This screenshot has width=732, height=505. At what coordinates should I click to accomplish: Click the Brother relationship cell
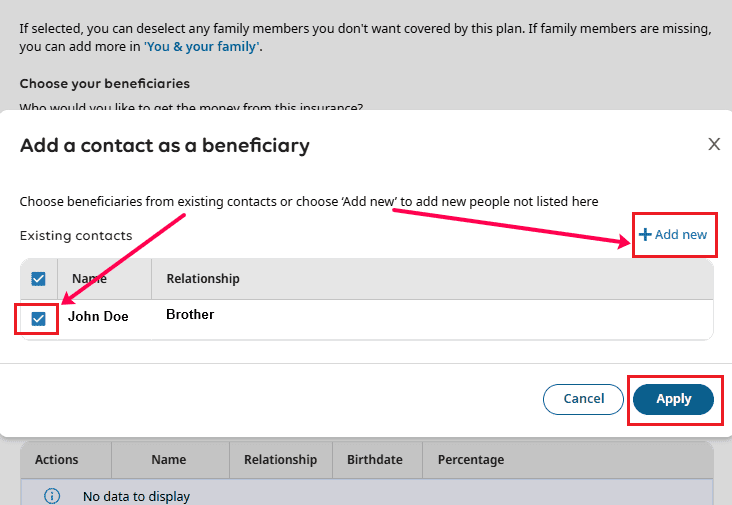pos(190,315)
